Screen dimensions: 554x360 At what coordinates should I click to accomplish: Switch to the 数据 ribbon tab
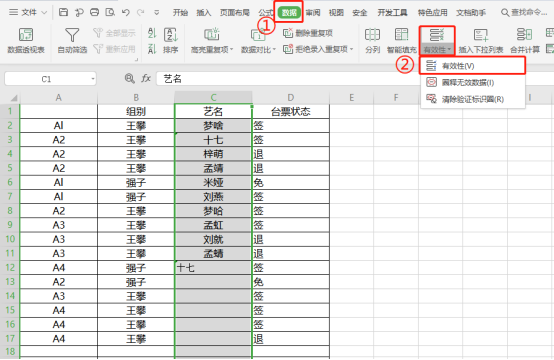(289, 12)
